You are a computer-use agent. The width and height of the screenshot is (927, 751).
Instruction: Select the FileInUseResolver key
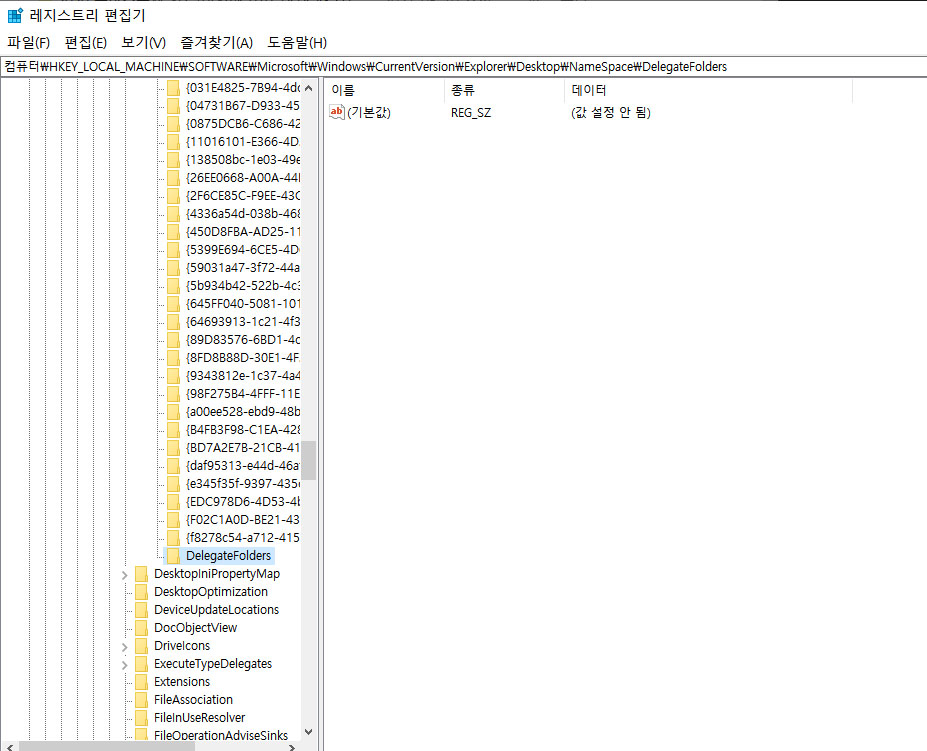(x=199, y=717)
